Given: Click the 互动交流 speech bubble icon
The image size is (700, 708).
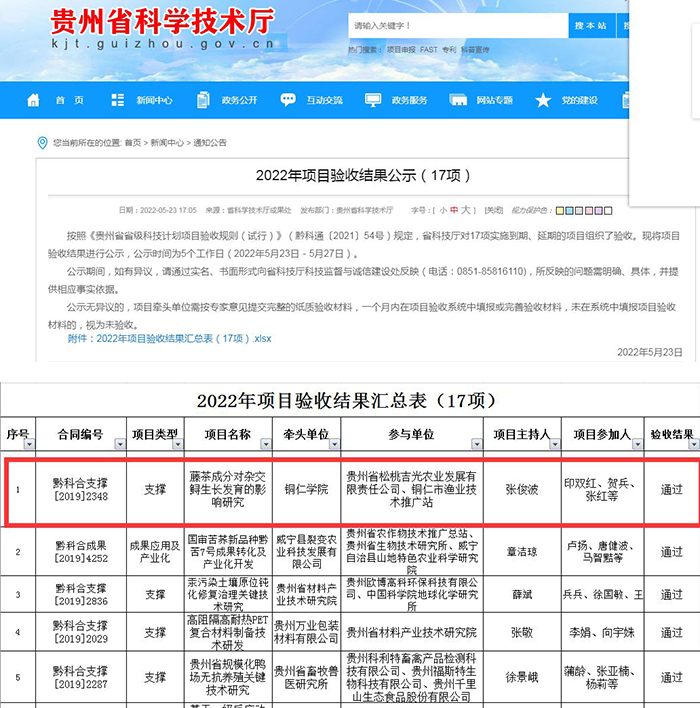Looking at the screenshot, I should coord(288,100).
